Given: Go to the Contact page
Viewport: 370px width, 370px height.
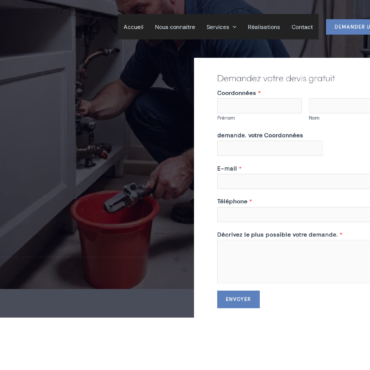Looking at the screenshot, I should tap(302, 27).
